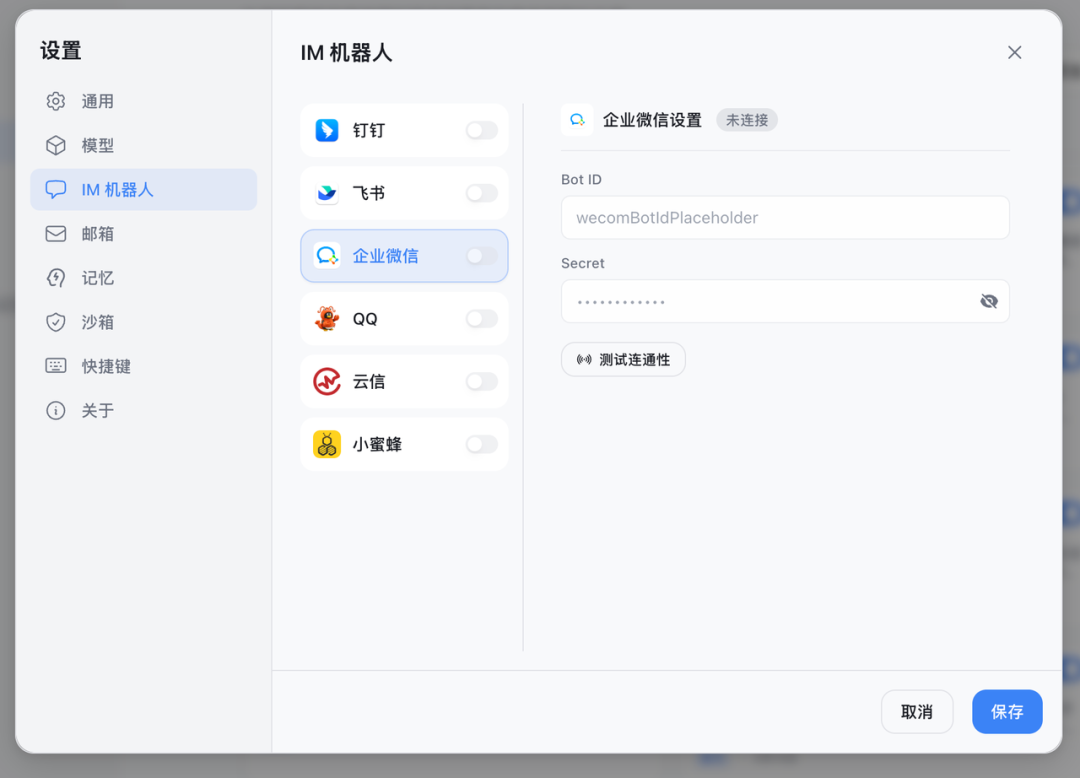
Task: Click the 企业微信设置 heading text
Action: coord(652,120)
